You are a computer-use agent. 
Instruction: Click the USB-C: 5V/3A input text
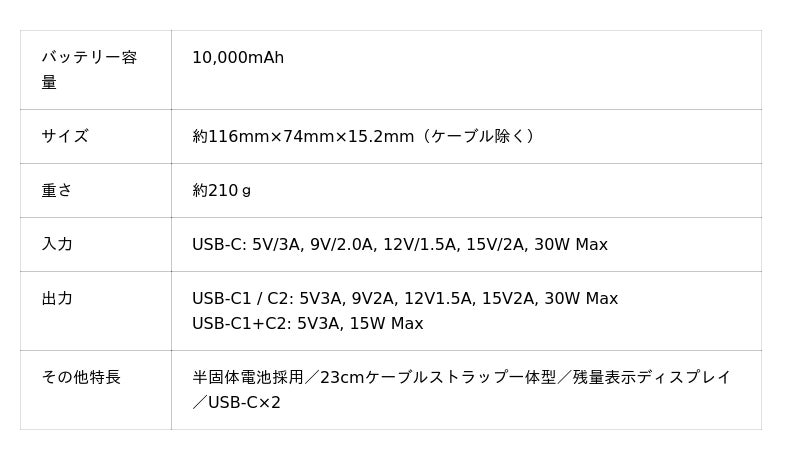click(x=243, y=244)
